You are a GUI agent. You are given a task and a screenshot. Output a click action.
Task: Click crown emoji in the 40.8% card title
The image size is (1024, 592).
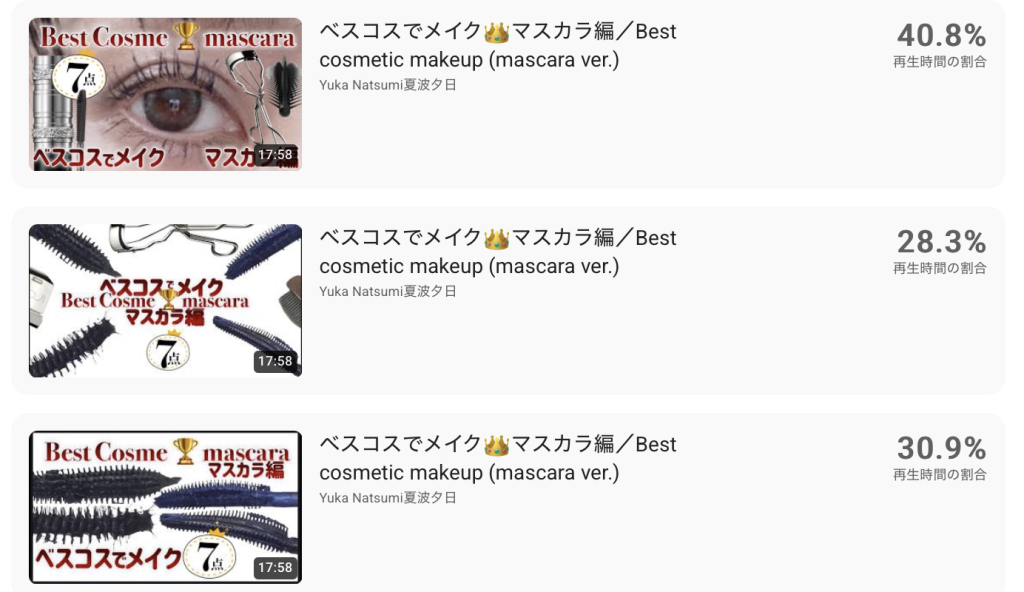(x=496, y=32)
